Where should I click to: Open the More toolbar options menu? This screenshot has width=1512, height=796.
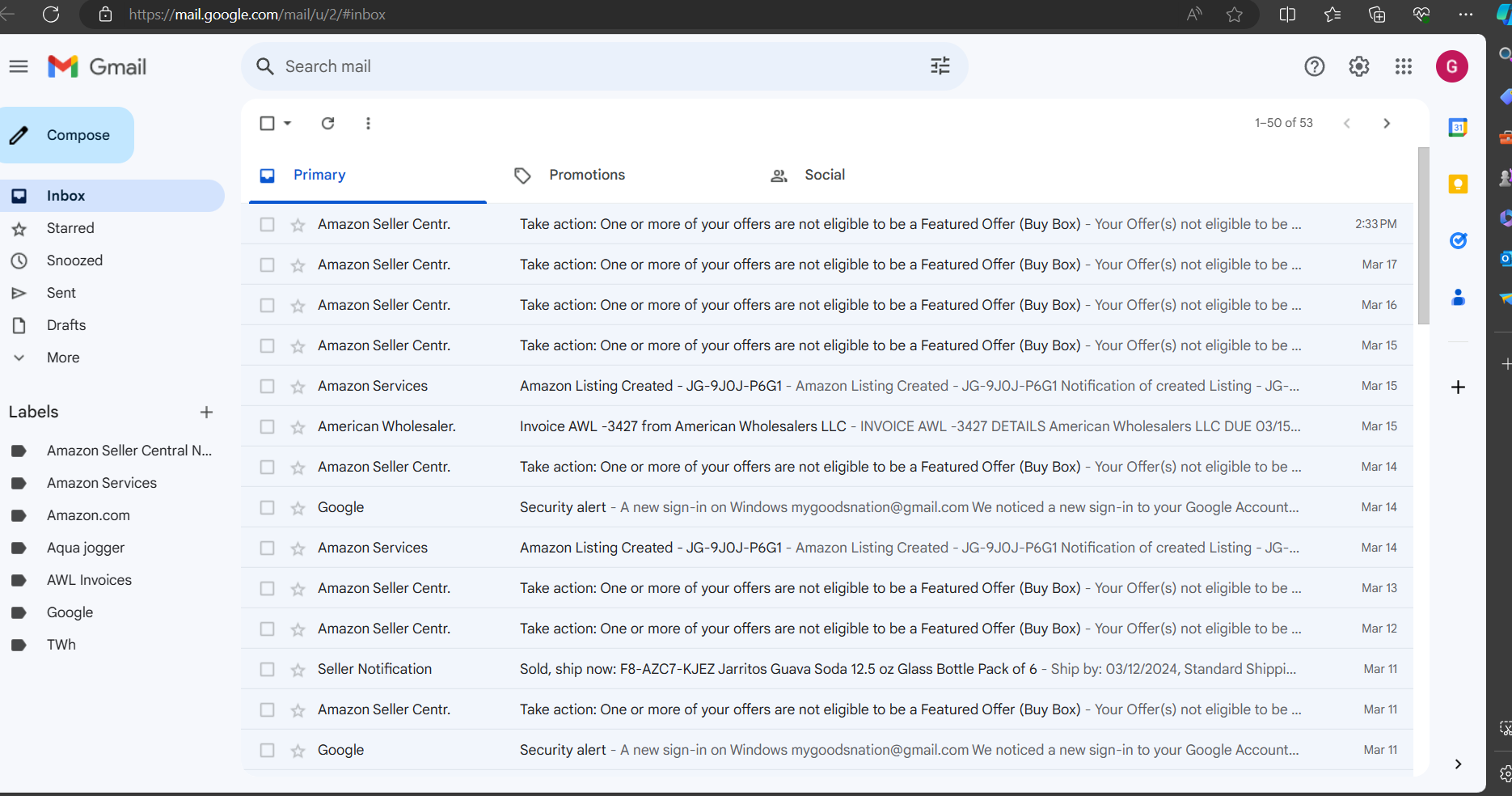(x=368, y=123)
